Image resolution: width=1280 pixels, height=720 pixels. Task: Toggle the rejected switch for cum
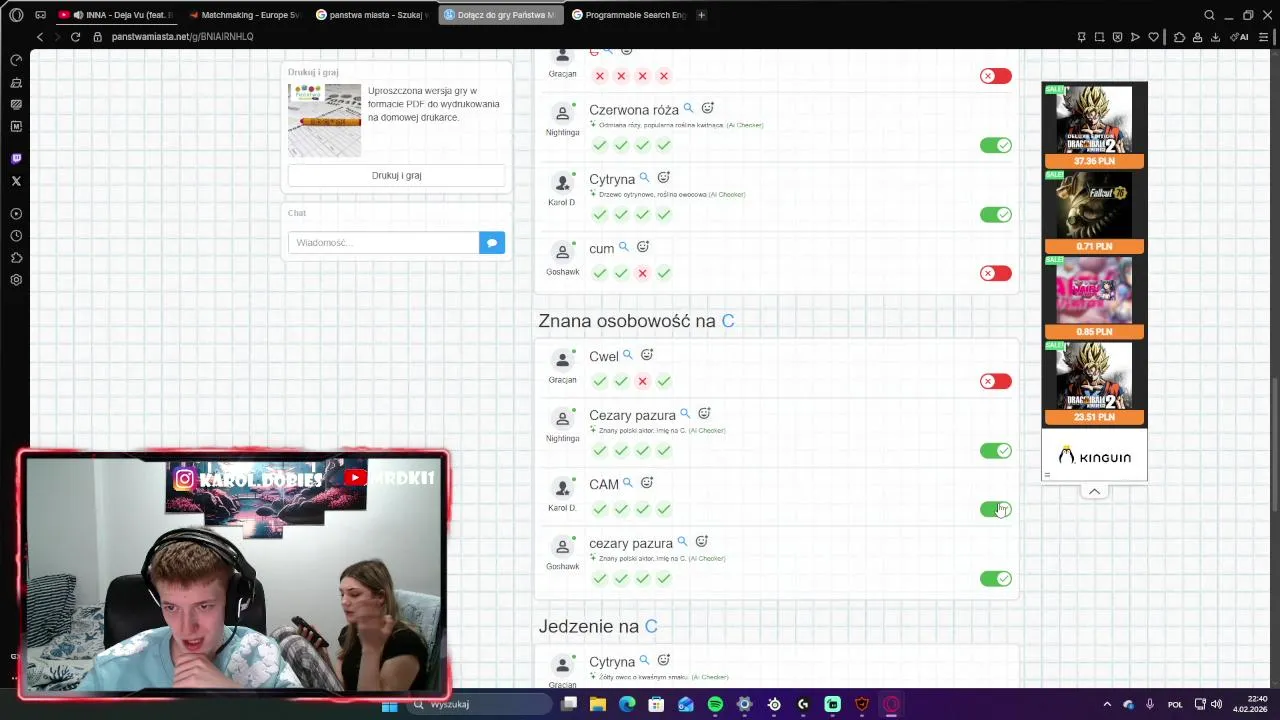click(996, 273)
